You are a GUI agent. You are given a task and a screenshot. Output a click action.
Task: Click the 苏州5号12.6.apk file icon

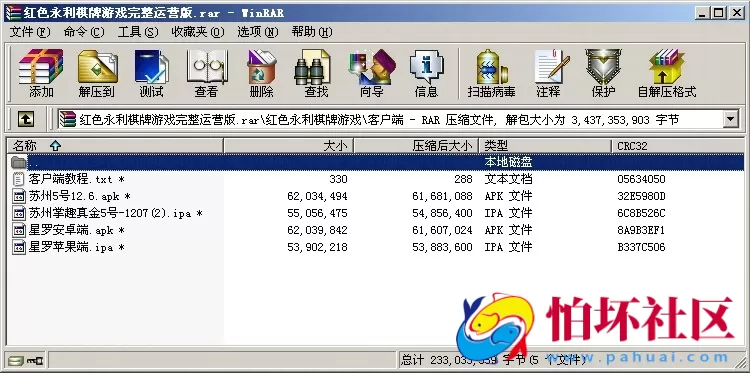19,196
